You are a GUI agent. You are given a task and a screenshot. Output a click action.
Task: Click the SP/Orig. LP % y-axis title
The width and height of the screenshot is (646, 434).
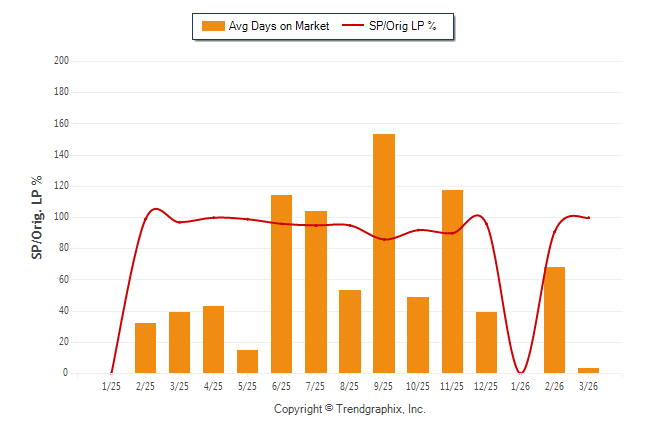(x=37, y=217)
